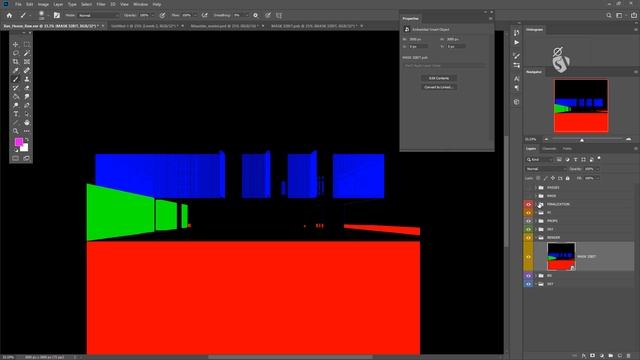
Task: Expand the BG layer group arrow
Action: (536, 276)
